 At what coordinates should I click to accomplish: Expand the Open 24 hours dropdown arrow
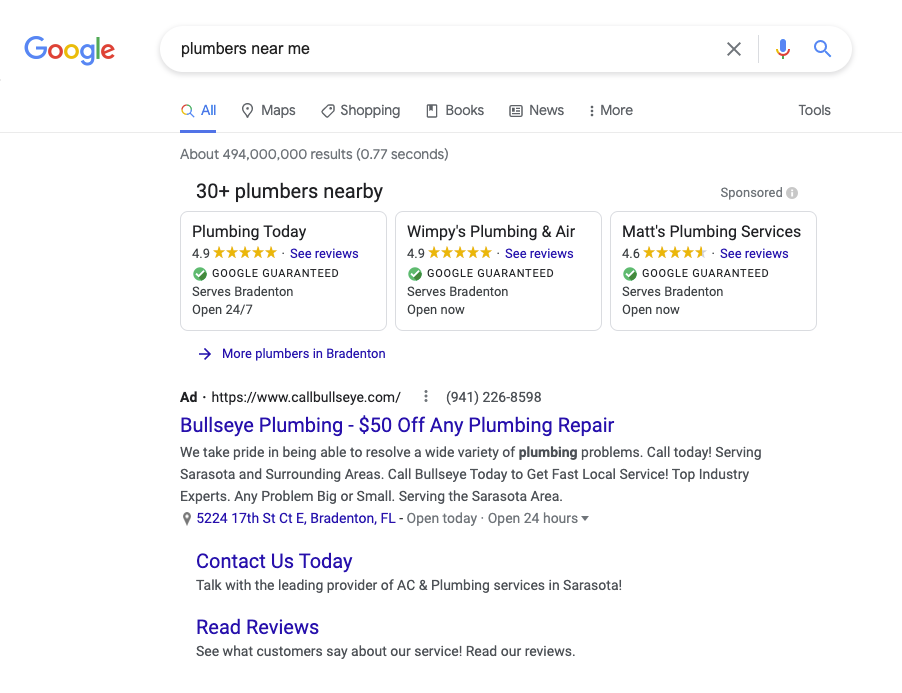tap(585, 518)
